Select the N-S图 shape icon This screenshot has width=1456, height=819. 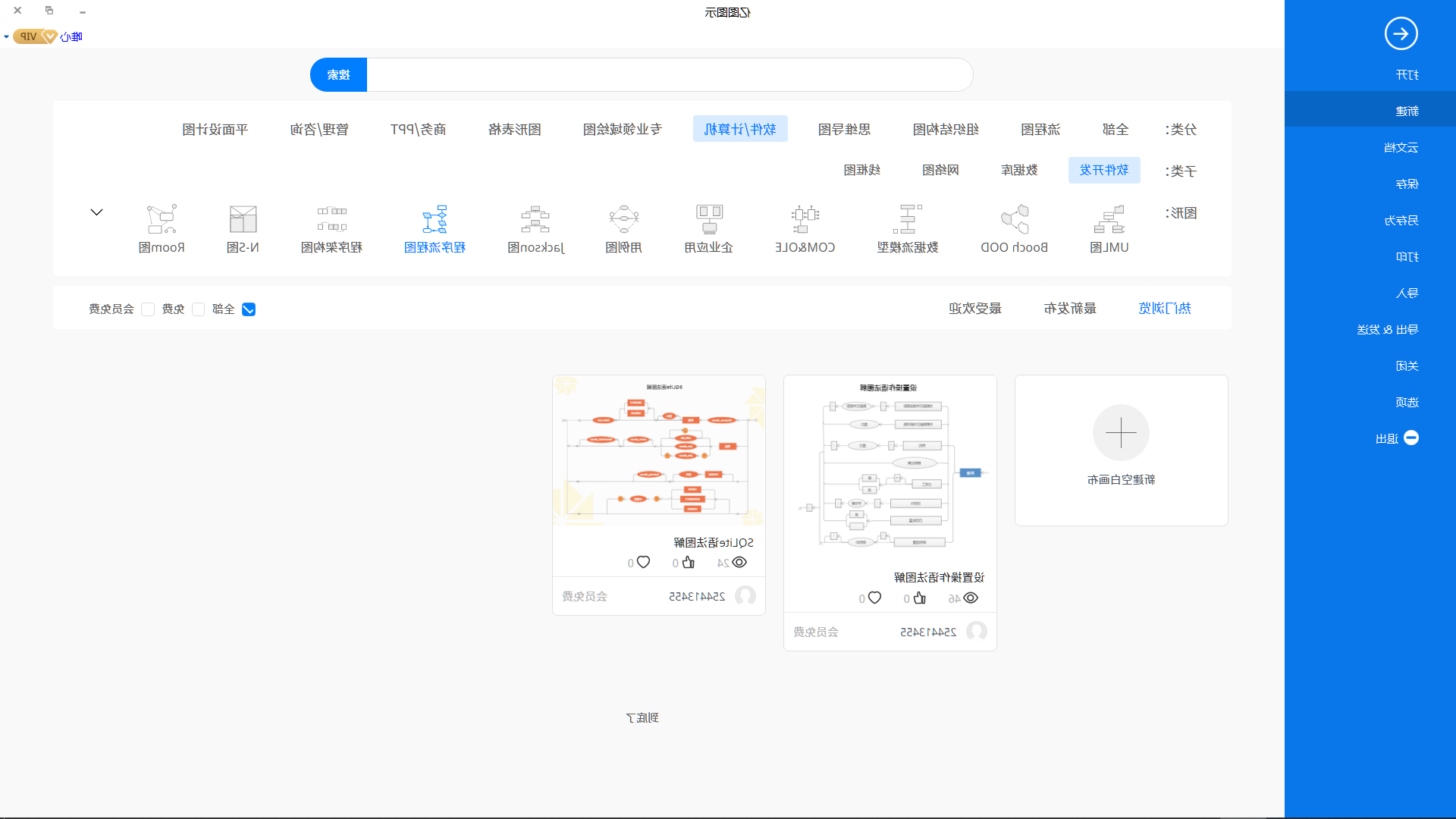[x=243, y=219]
